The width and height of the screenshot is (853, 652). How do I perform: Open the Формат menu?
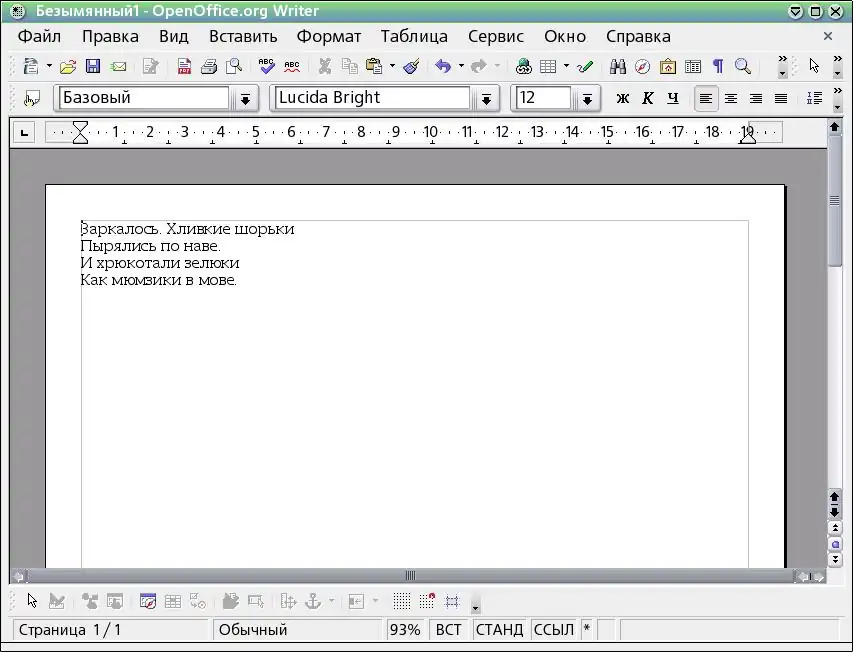[x=328, y=36]
